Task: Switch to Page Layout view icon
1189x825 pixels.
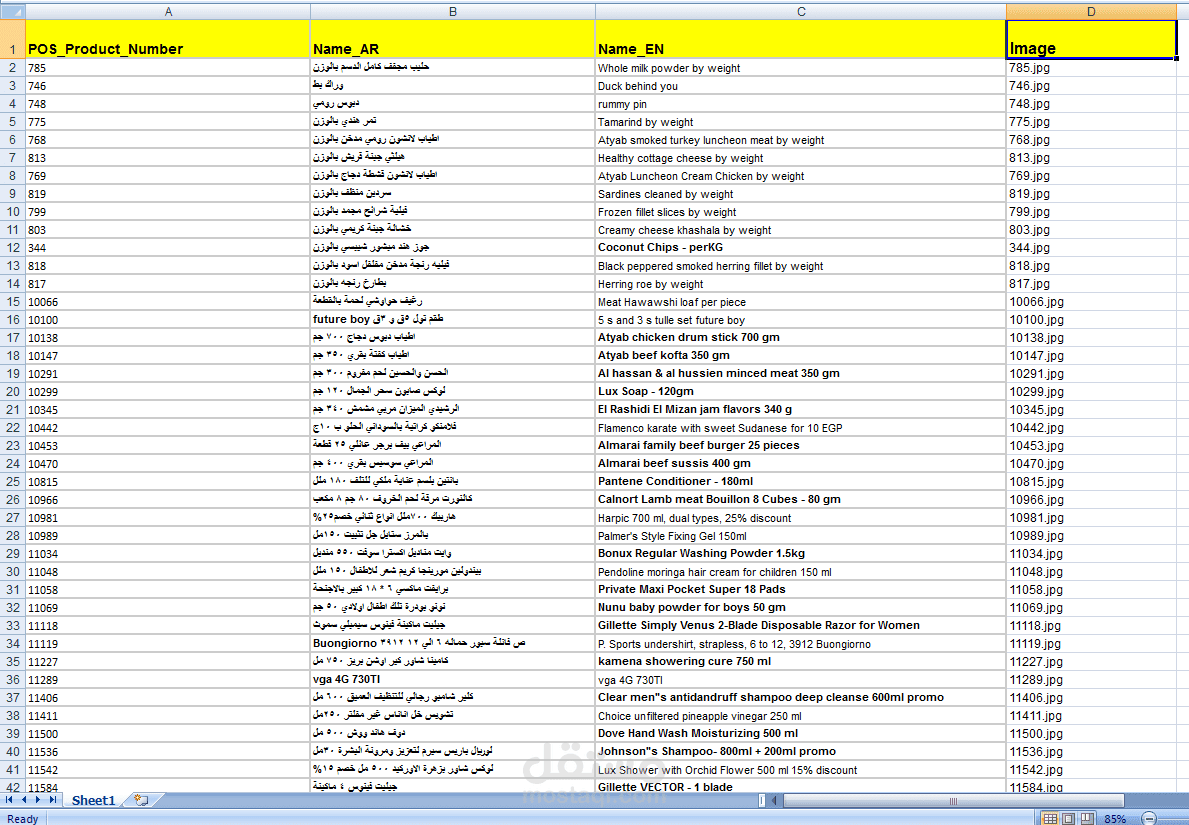Action: tap(1068, 819)
